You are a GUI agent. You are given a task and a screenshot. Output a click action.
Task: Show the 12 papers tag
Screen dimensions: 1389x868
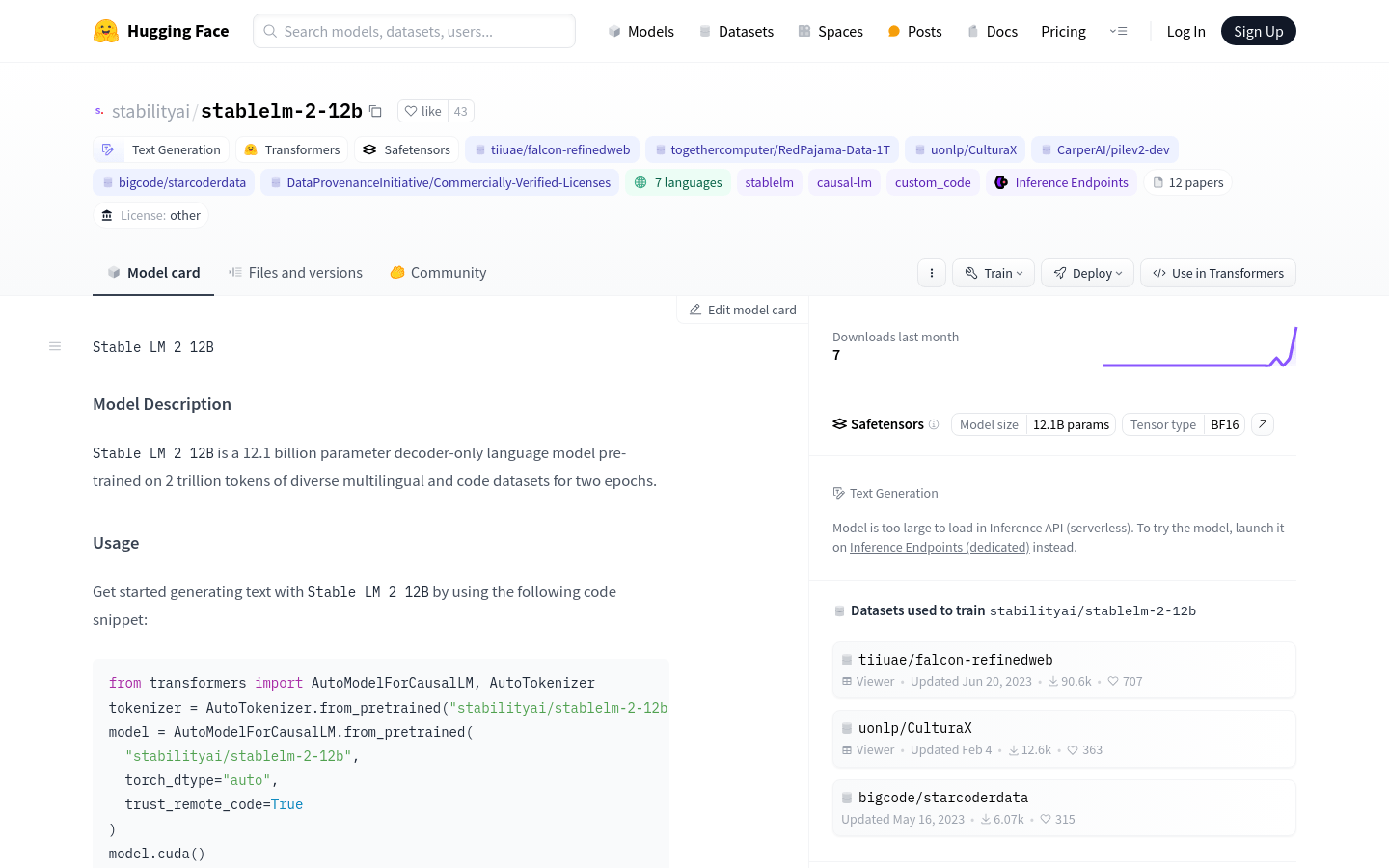1187,182
